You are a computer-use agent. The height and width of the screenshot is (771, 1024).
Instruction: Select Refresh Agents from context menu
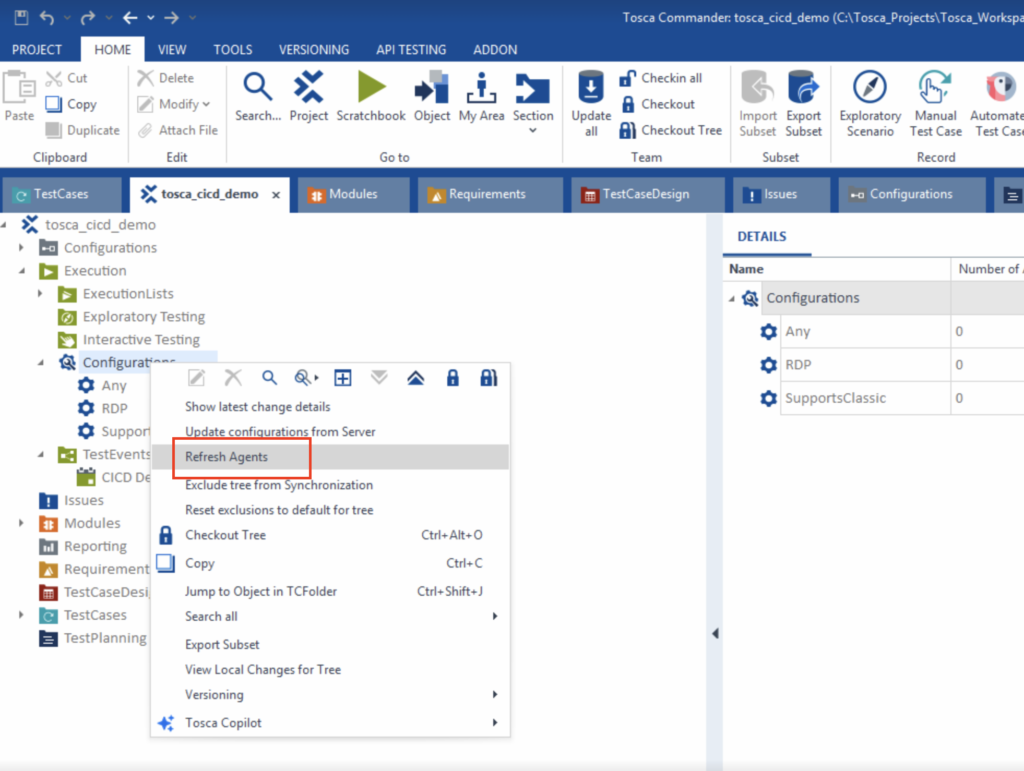(x=330, y=457)
